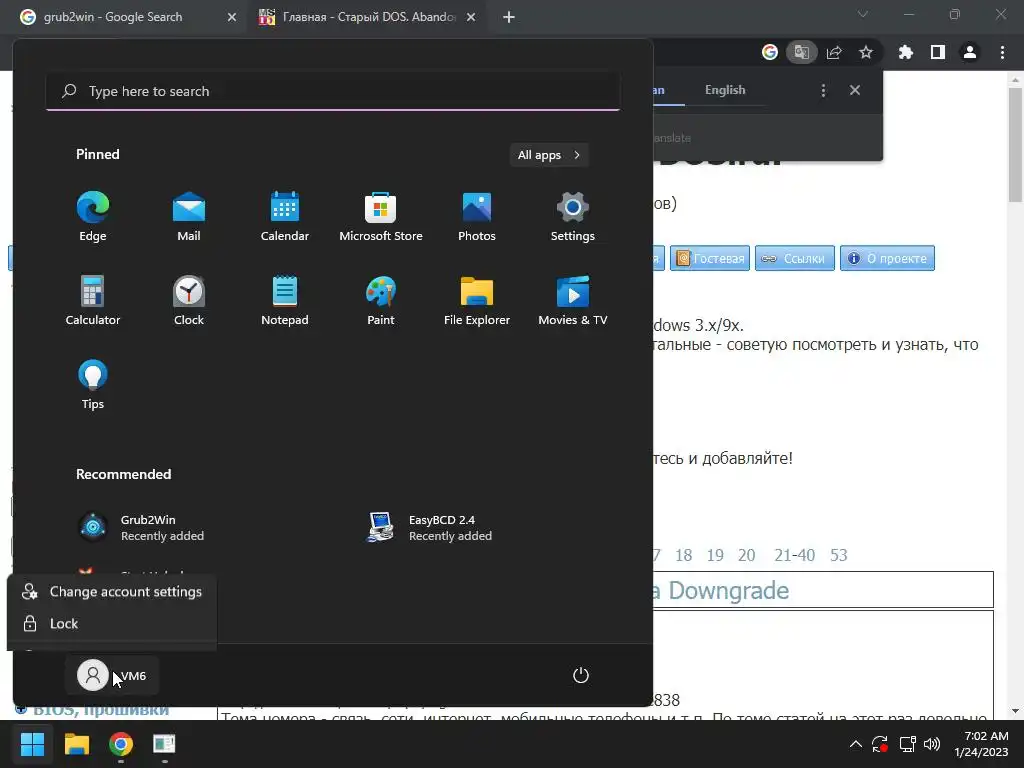Screen dimensions: 1024x768
Task: Open the Edge browser from pinned apps
Action: [x=93, y=217]
